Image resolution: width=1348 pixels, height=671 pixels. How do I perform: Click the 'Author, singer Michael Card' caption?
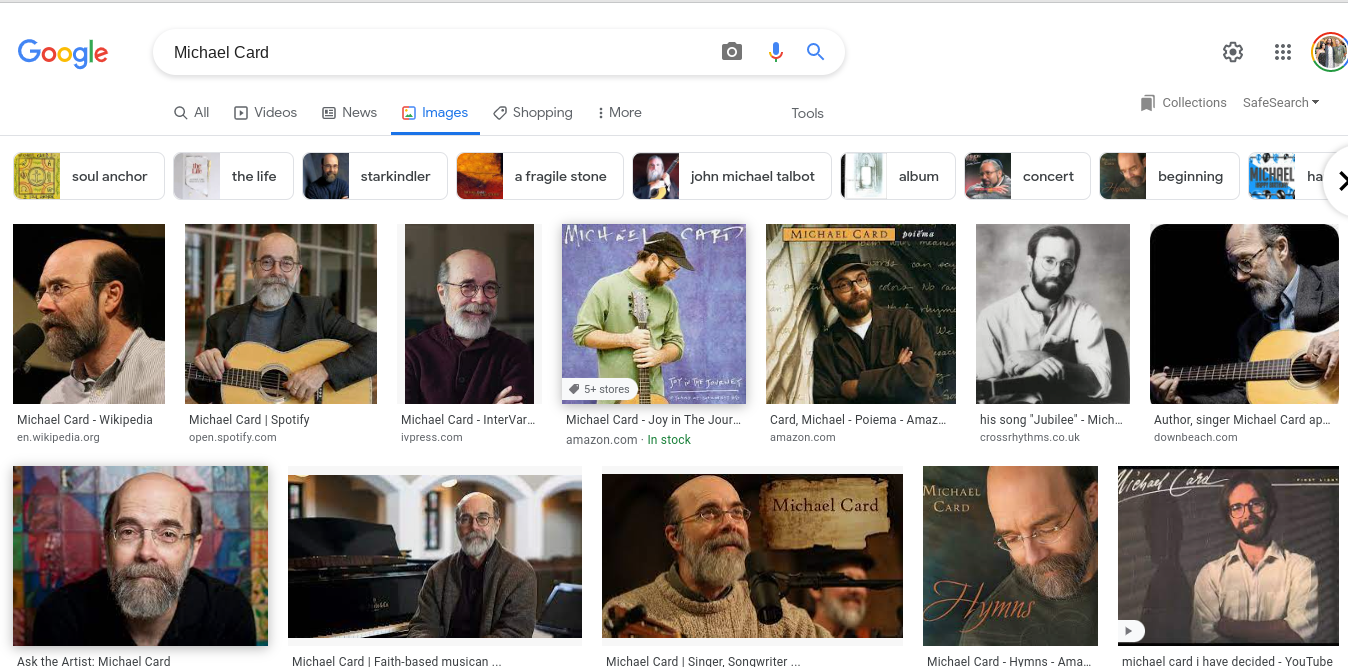(1243, 420)
